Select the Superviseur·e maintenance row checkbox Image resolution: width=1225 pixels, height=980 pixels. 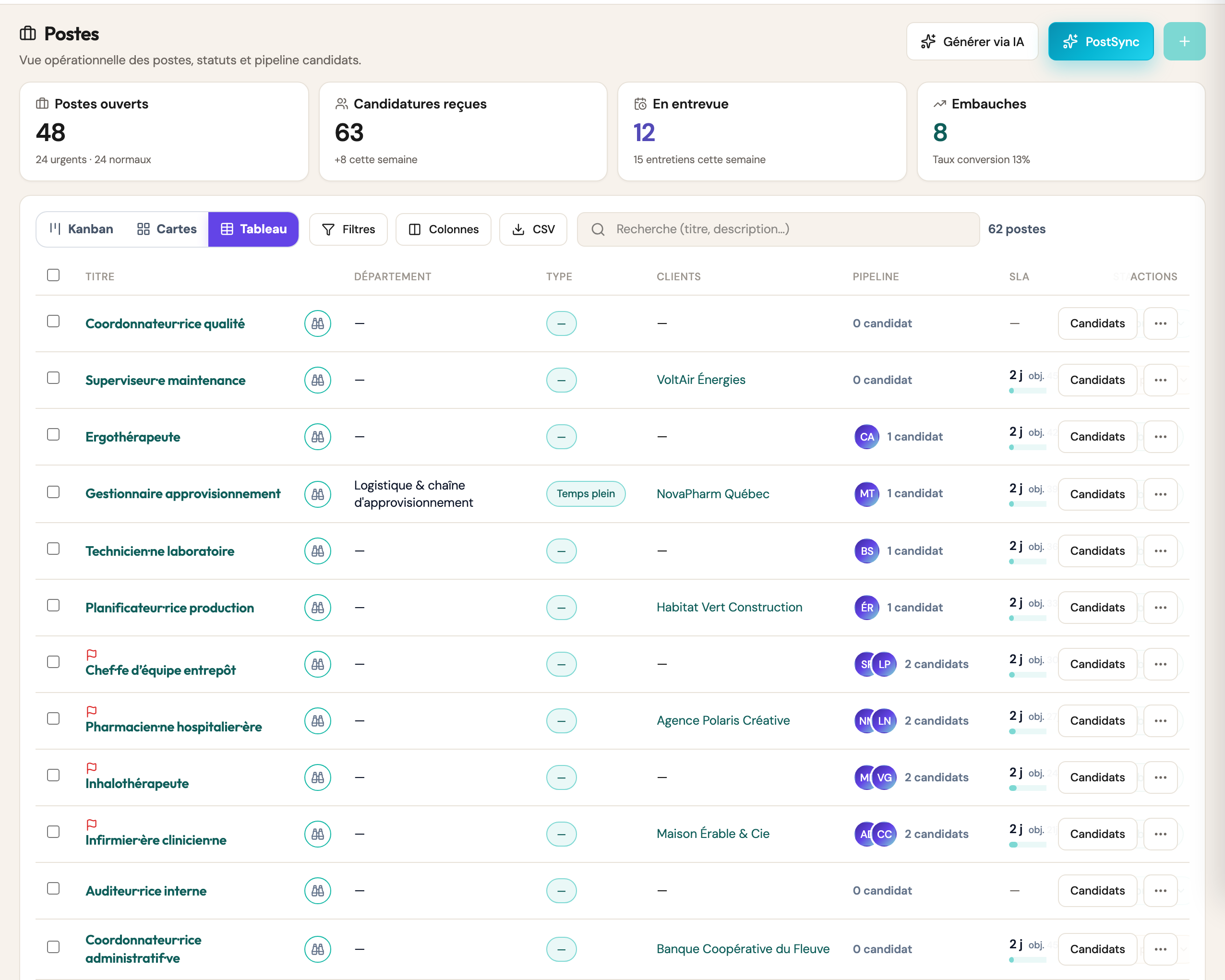[53, 378]
